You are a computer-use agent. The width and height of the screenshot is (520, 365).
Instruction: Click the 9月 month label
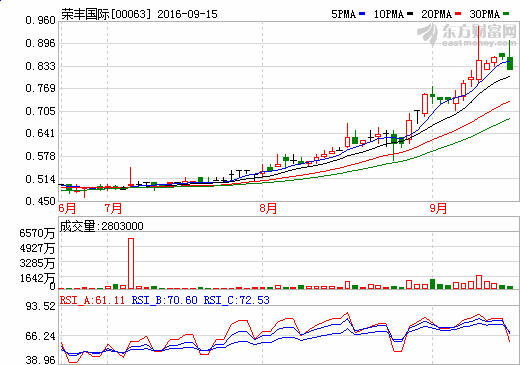pos(438,208)
